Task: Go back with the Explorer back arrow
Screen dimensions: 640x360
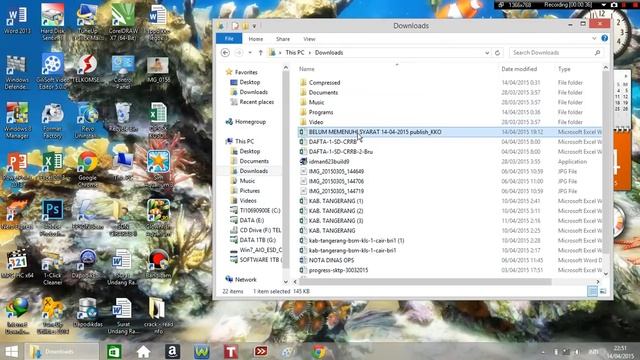Action: tap(225, 53)
